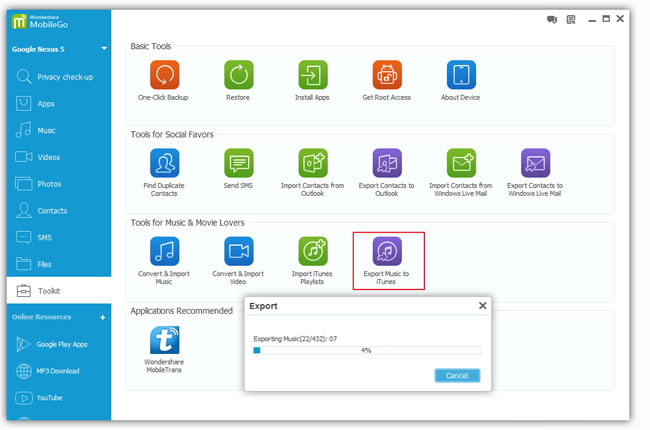Close the Export dialog
The height and width of the screenshot is (430, 650).
pos(483,306)
